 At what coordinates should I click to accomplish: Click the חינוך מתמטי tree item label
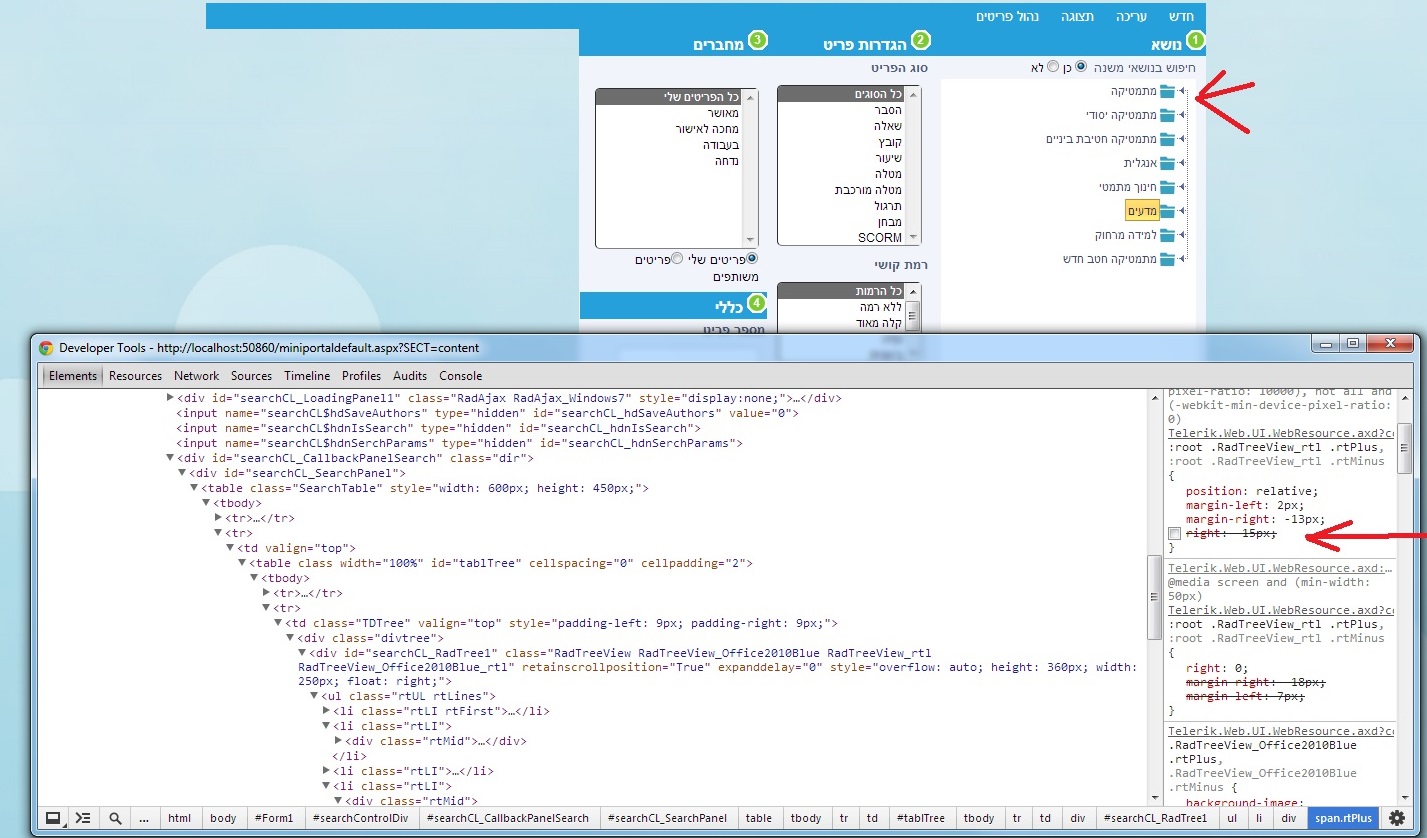1127,187
